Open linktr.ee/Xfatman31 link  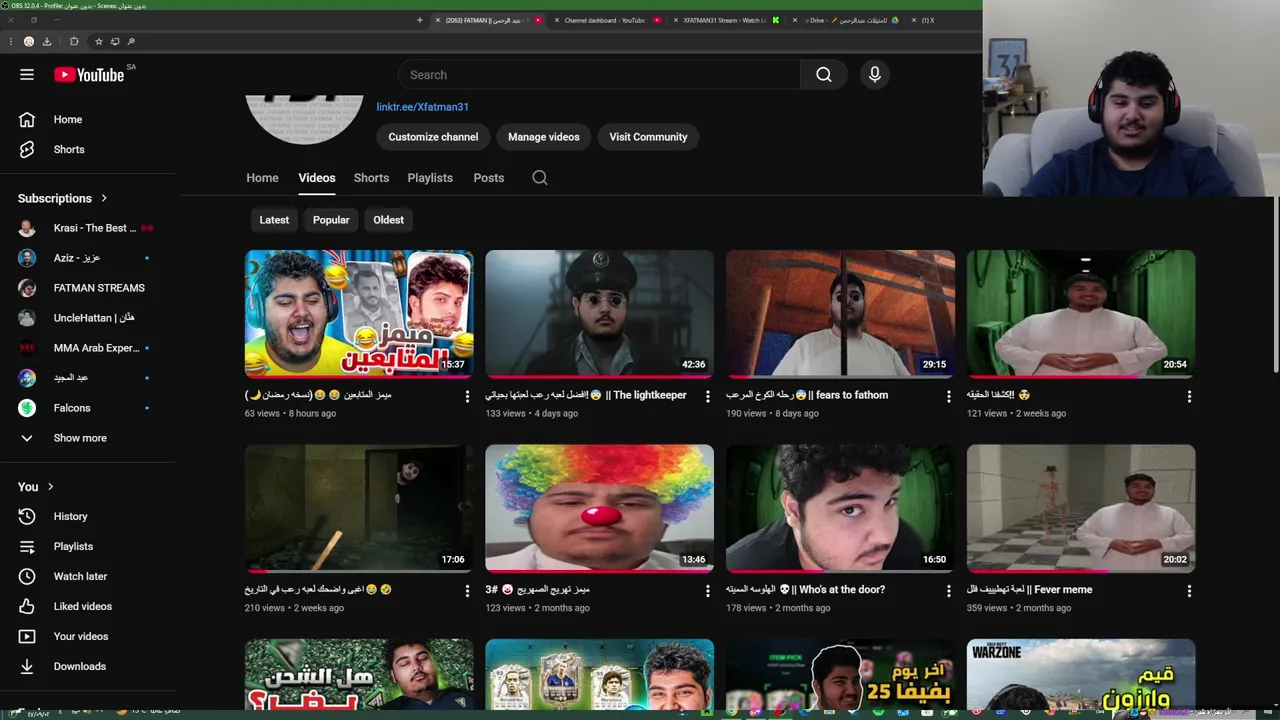pos(422,107)
